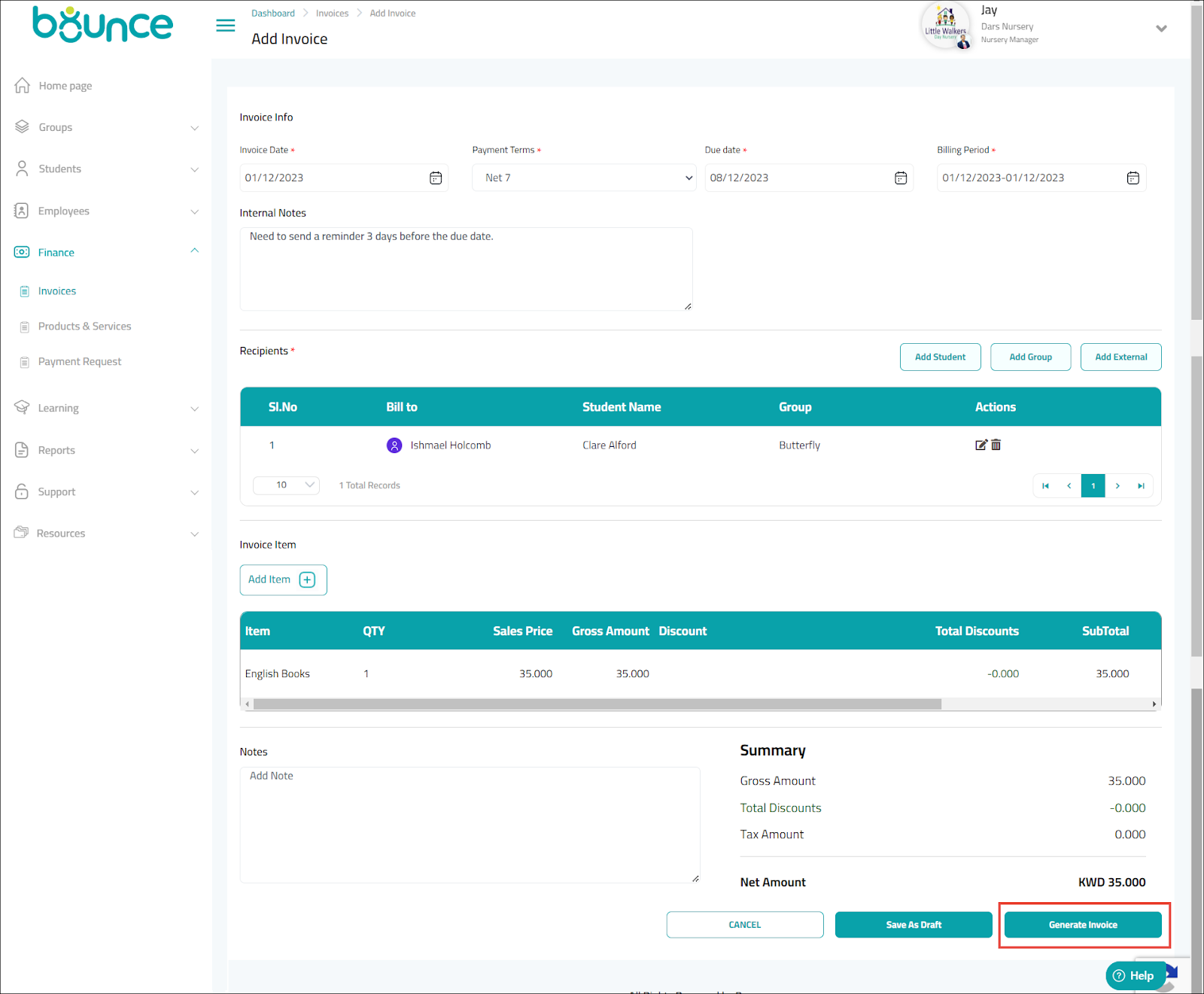Click the Generate Invoice button
1204x994 pixels.
pos(1083,924)
